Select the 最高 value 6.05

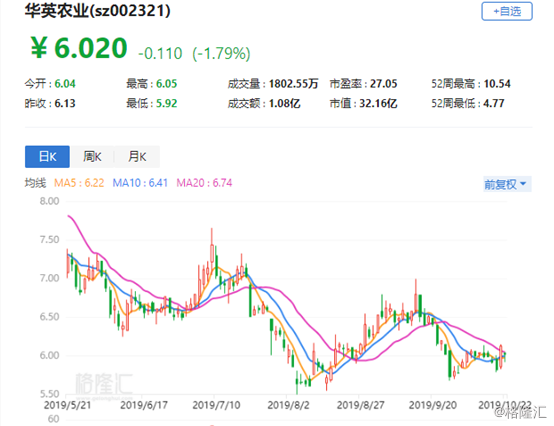[166, 84]
